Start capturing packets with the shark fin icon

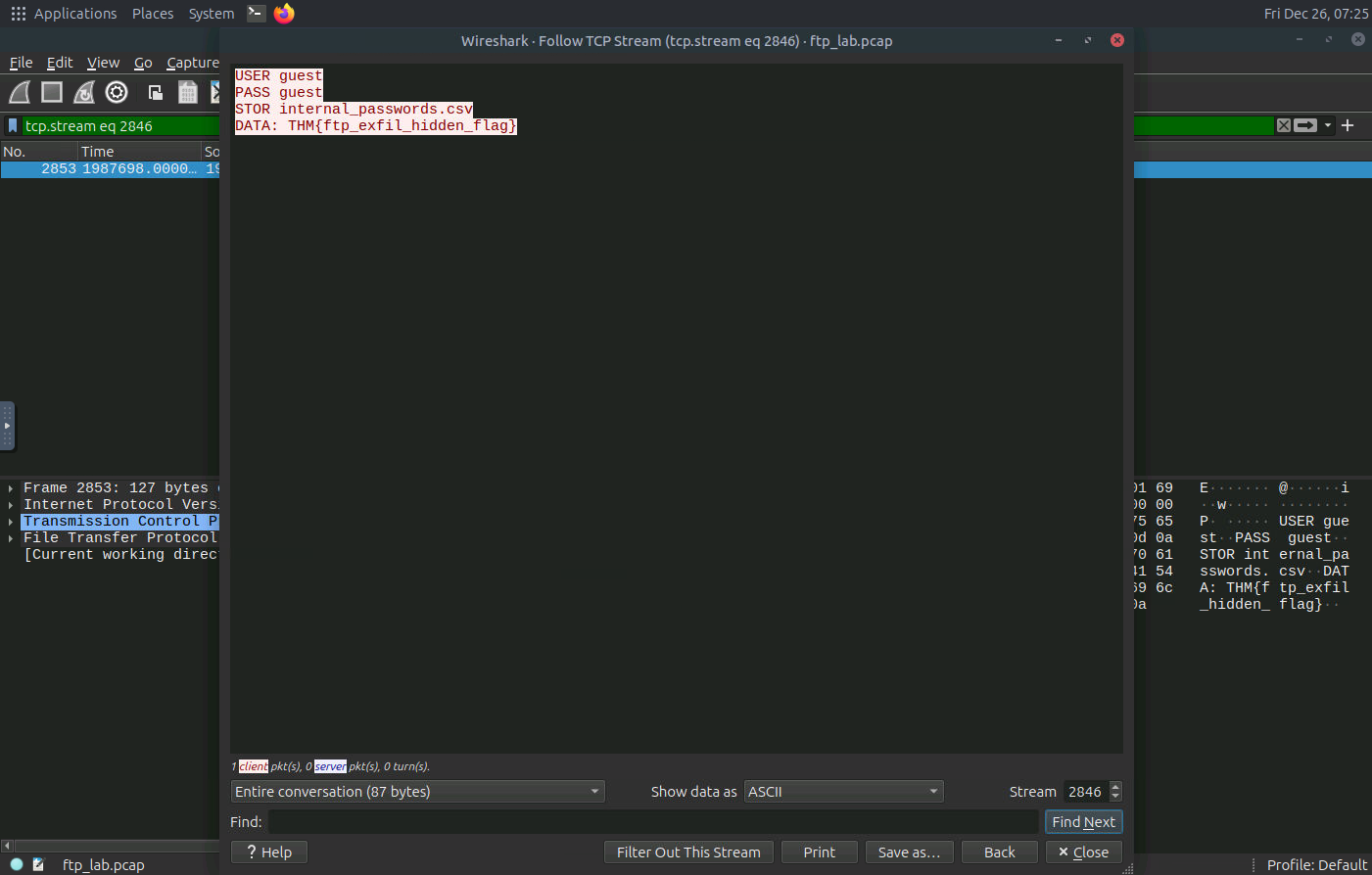[20, 92]
